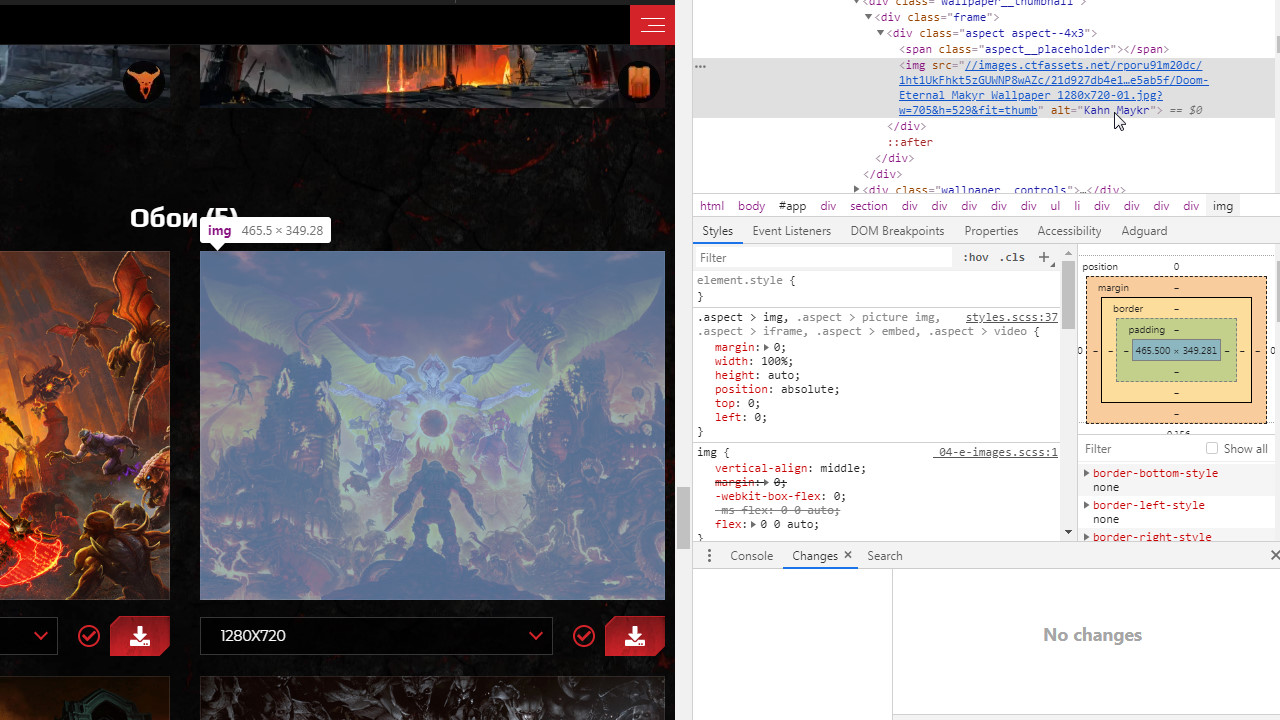Viewport: 1280px width, 720px height.
Task: Toggle the .cls element classes panel
Action: pyautogui.click(x=1013, y=257)
